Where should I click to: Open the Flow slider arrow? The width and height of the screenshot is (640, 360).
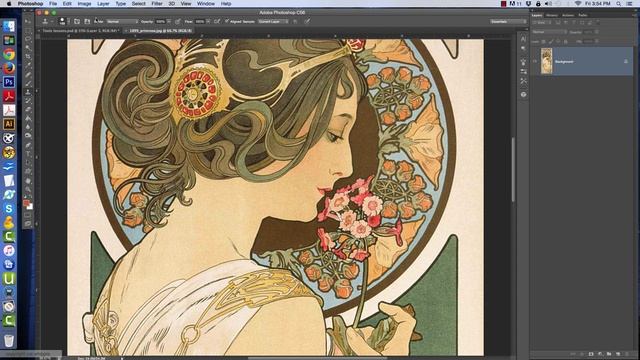pos(208,21)
